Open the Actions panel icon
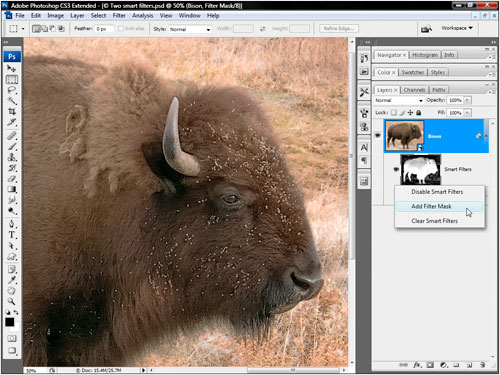500x375 pixels. pyautogui.click(x=364, y=72)
